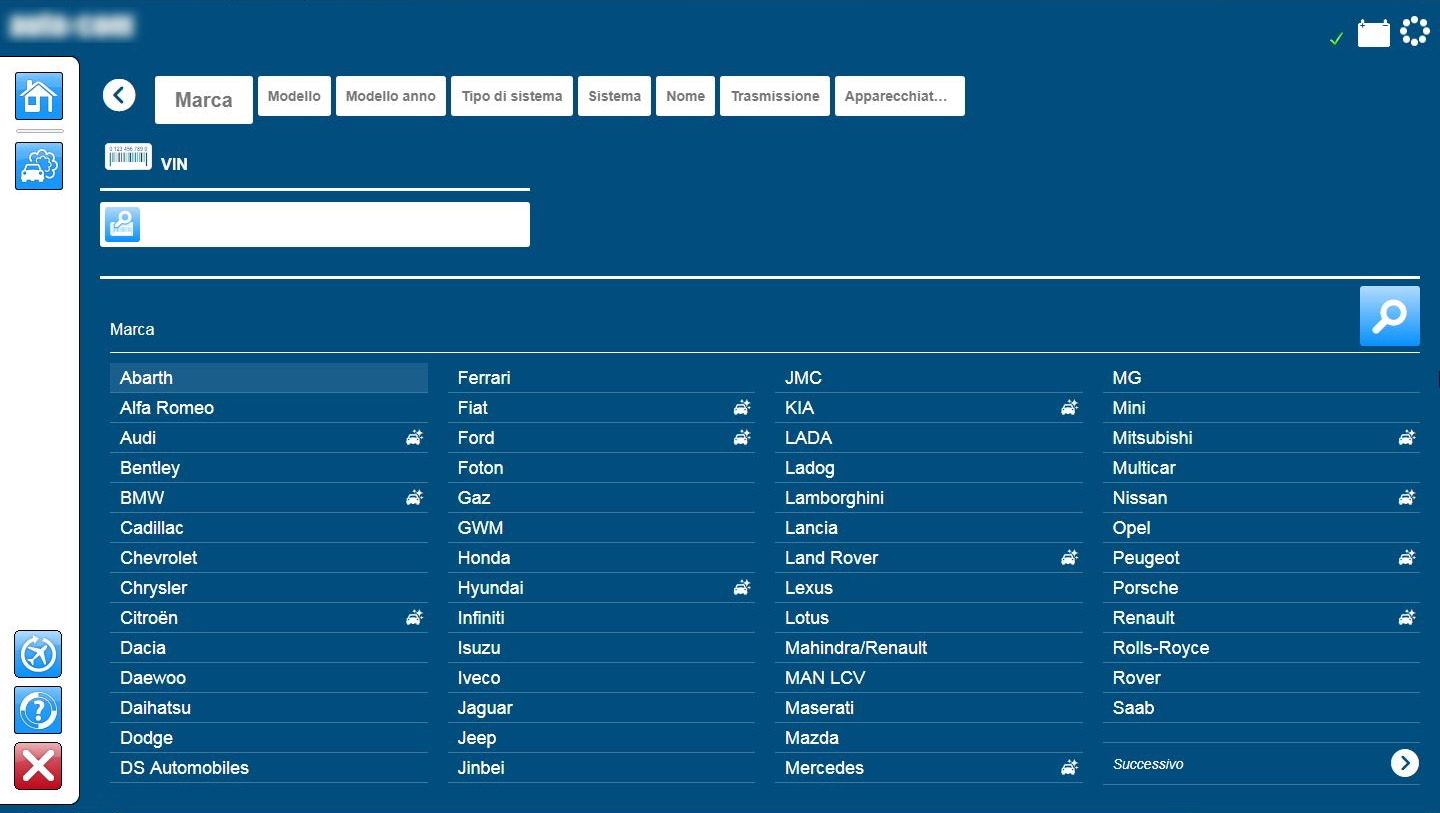Select Abarth from the brand list
The image size is (1440, 813).
269,378
